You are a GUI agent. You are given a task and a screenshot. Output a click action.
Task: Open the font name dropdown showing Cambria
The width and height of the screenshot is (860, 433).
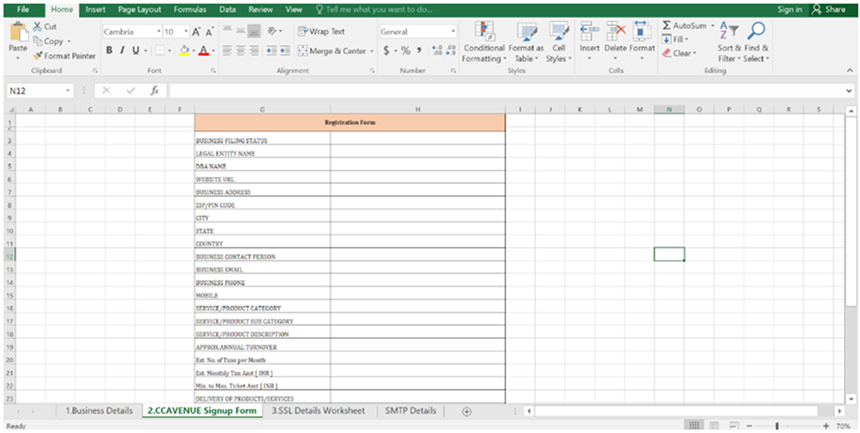[156, 32]
